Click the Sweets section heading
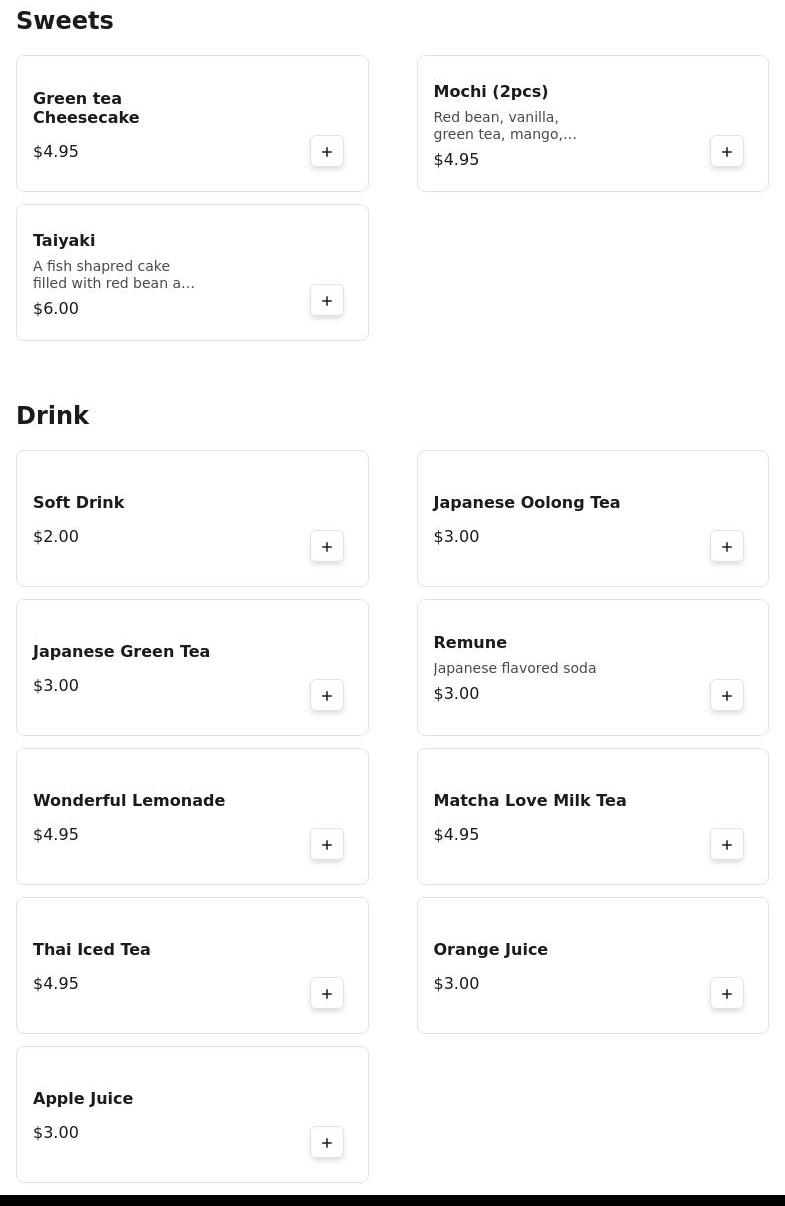This screenshot has height=1206, width=785. coord(65,21)
